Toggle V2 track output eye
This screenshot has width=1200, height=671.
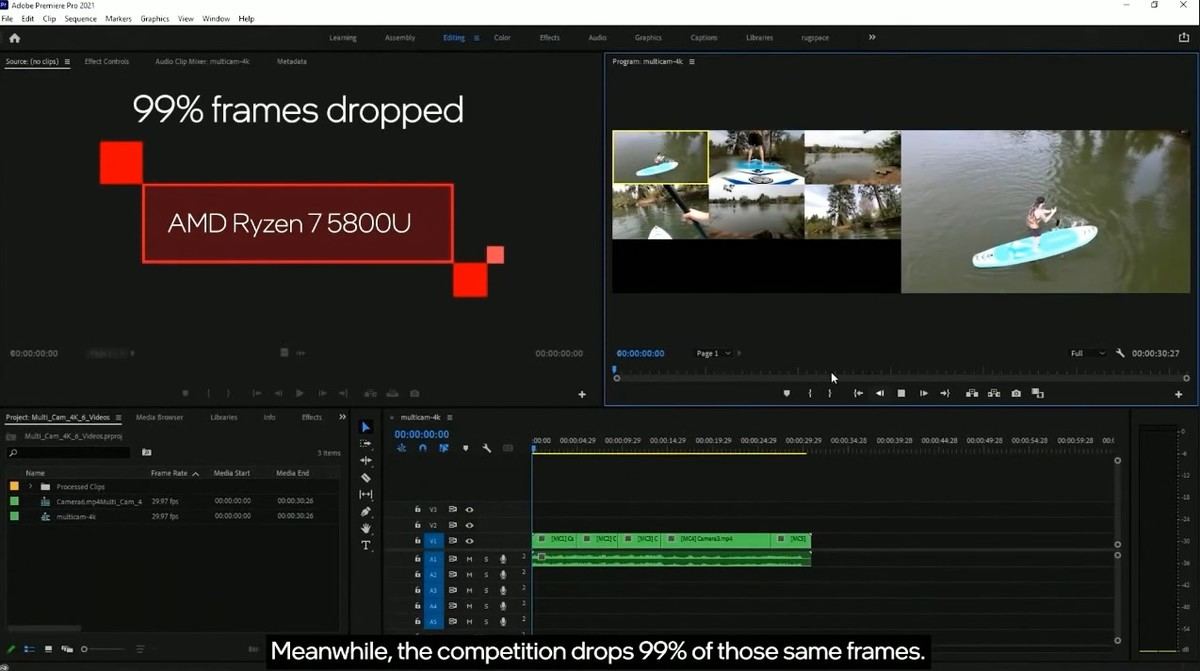(x=469, y=525)
